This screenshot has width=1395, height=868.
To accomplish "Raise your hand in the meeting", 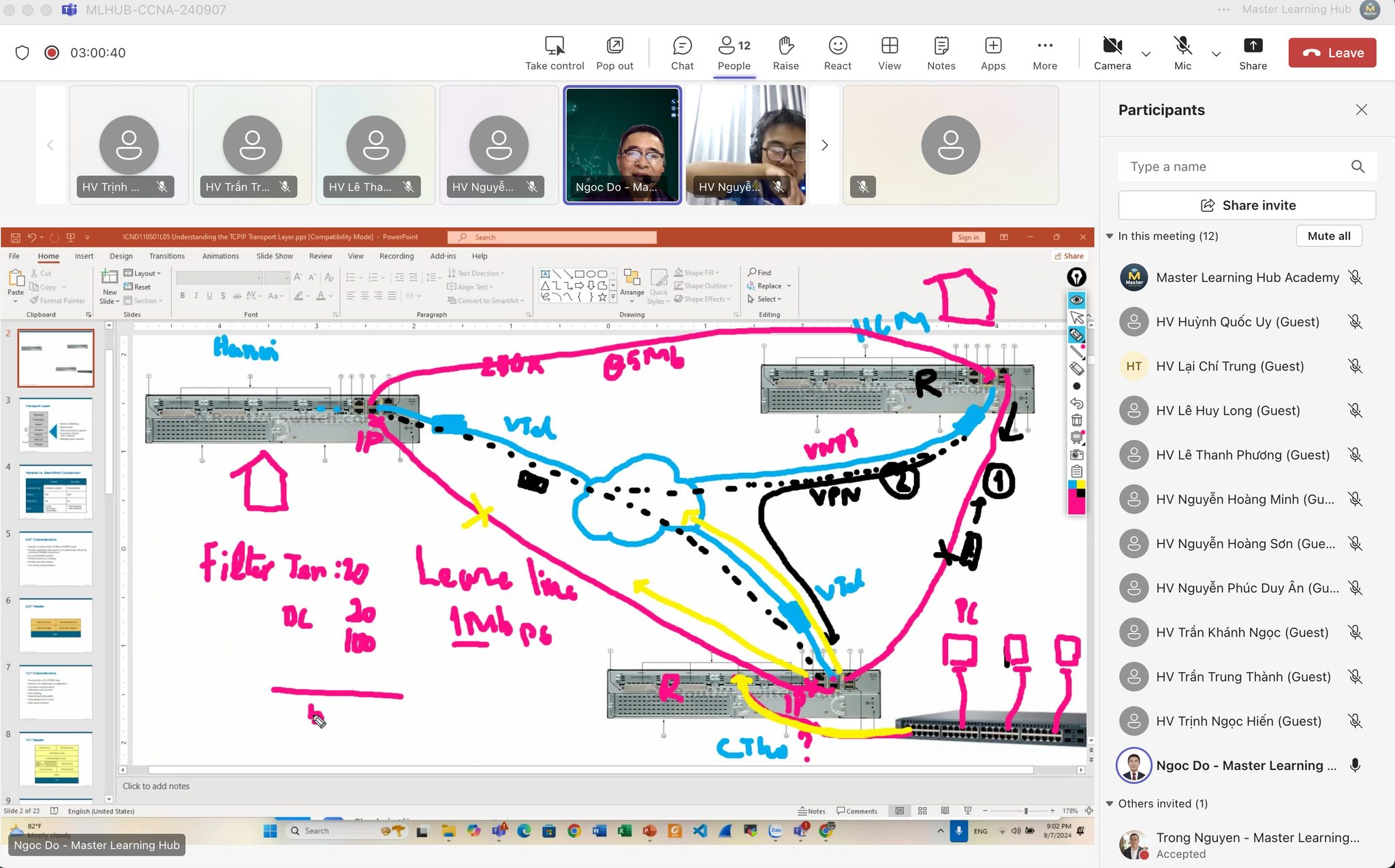I will point(785,53).
